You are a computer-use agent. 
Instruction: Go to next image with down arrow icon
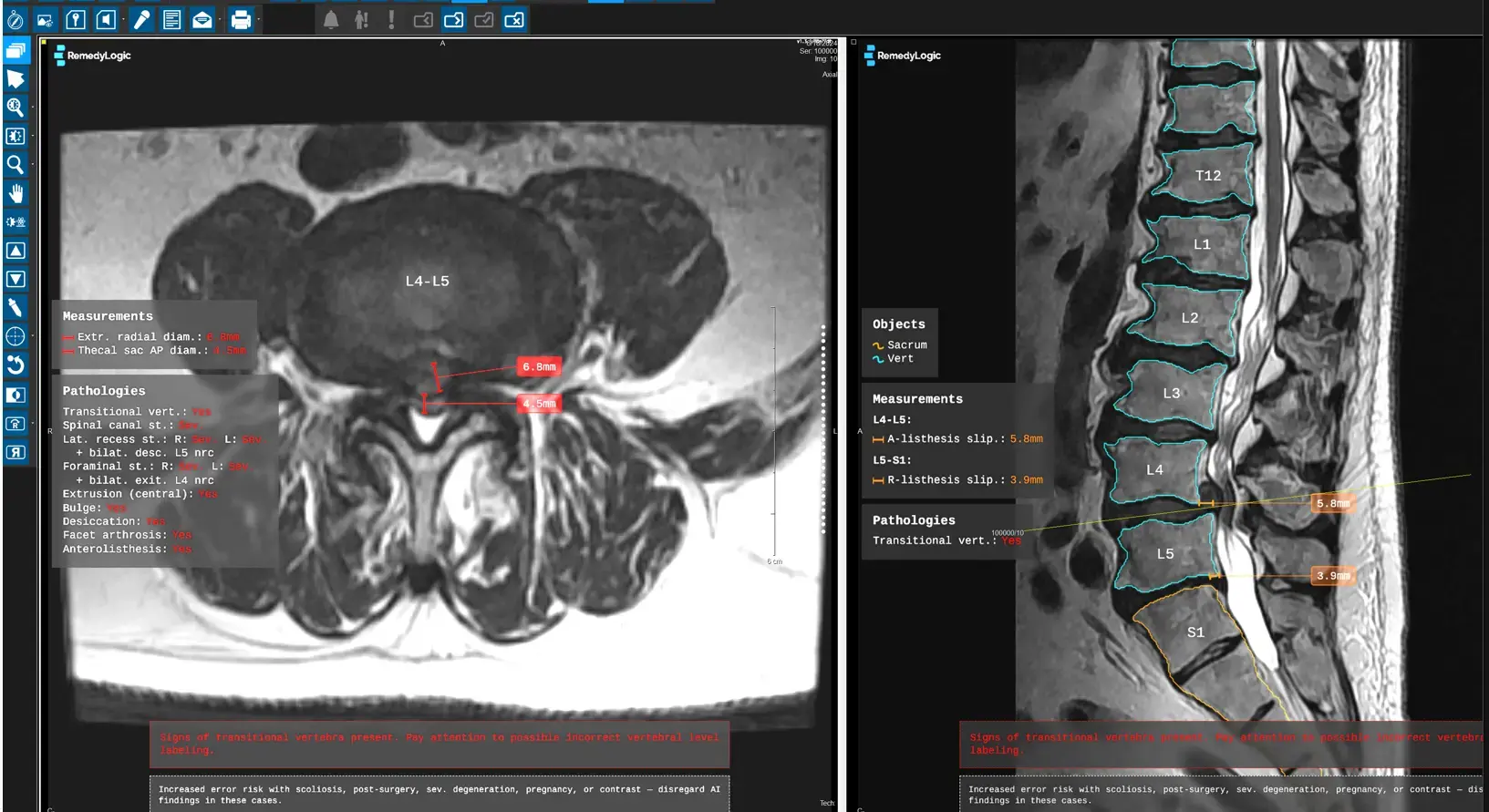pyautogui.click(x=16, y=279)
